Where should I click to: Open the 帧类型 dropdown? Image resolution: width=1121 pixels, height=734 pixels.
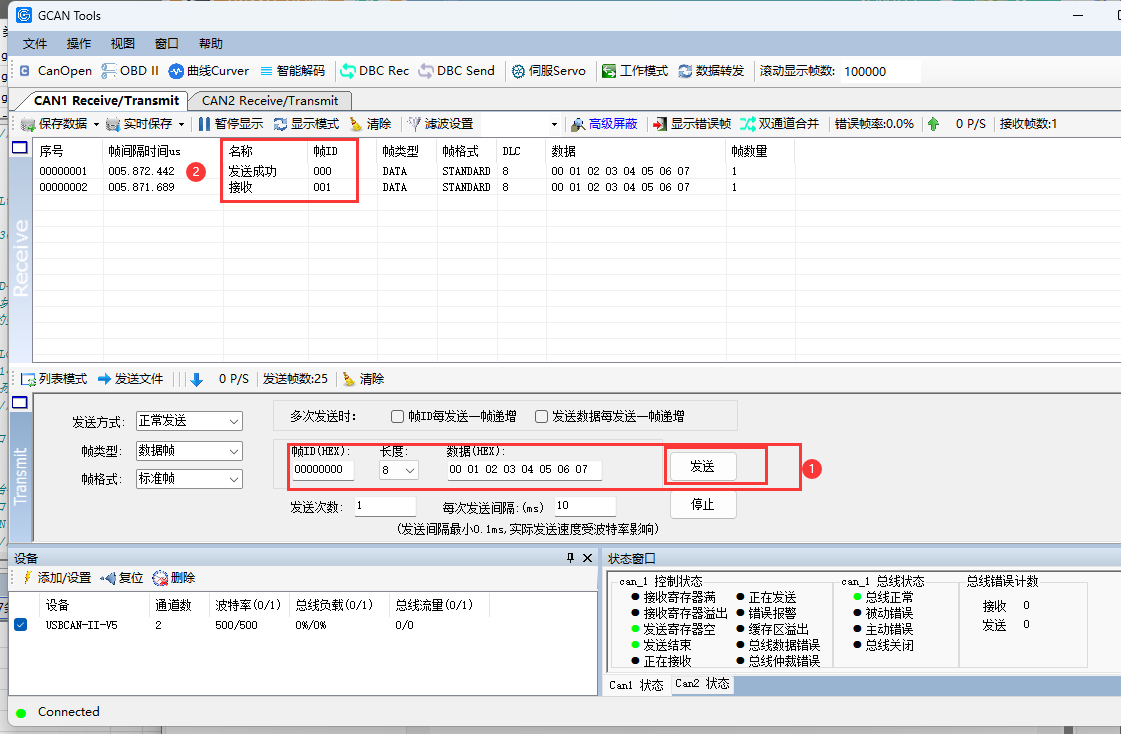click(x=189, y=451)
